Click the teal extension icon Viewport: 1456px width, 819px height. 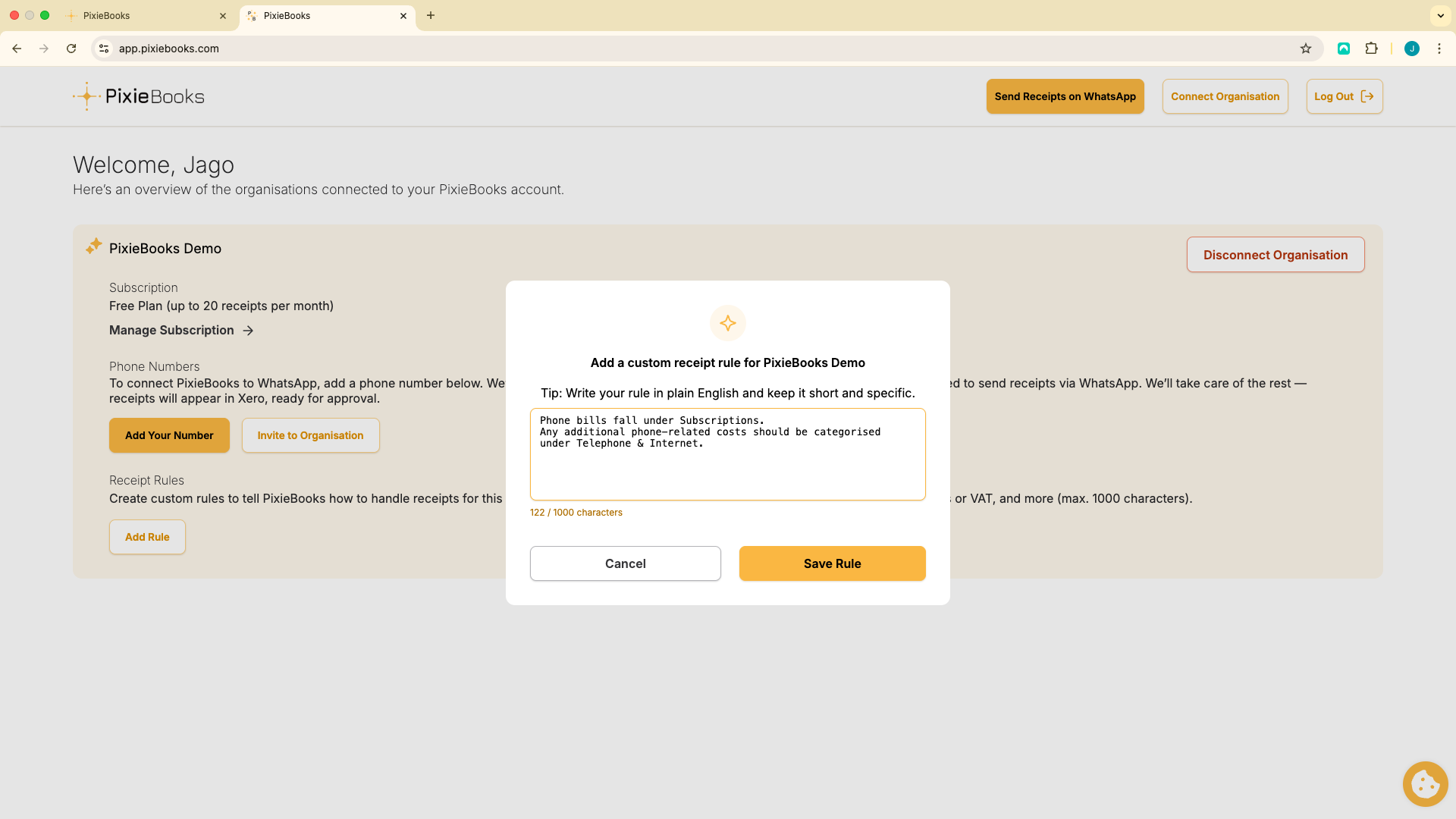tap(1344, 49)
